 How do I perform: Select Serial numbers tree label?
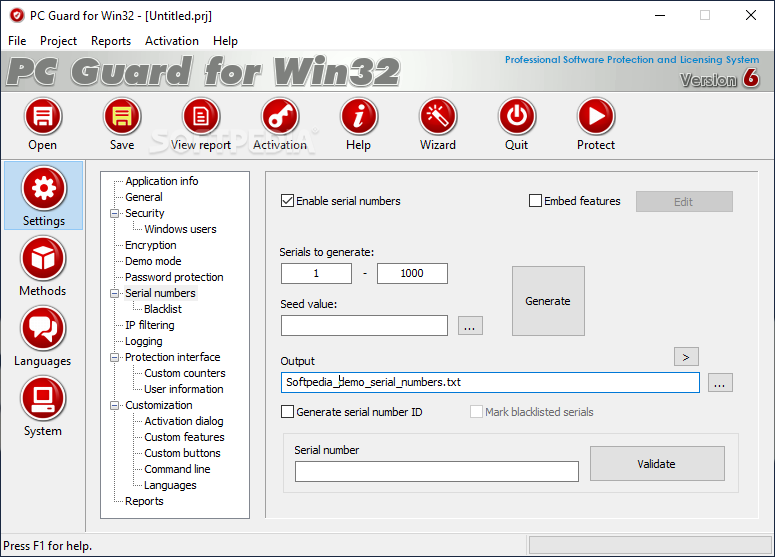[161, 293]
